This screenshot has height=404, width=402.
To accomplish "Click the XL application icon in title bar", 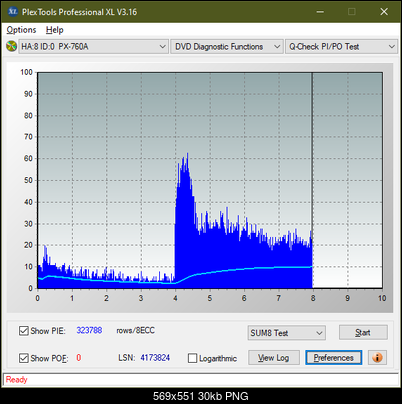I will tap(13, 12).
